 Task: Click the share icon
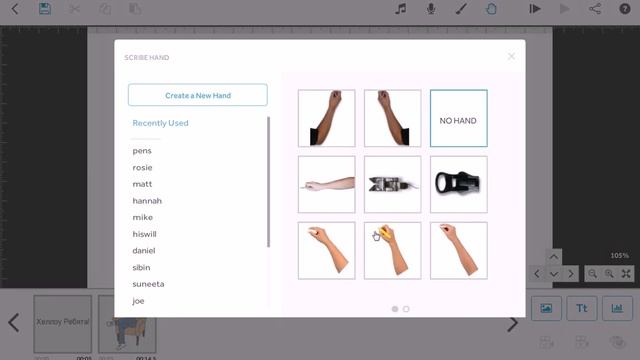(595, 9)
